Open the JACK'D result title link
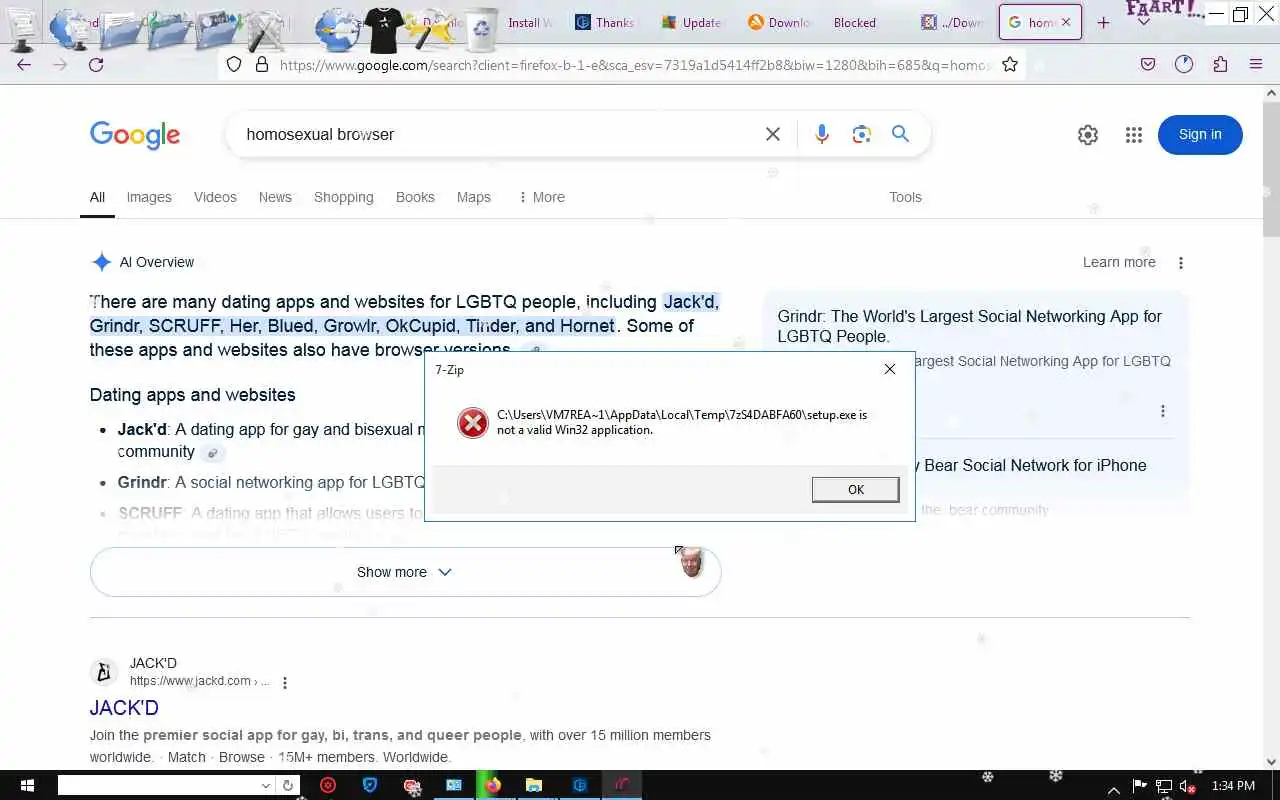This screenshot has width=1280, height=800. (x=124, y=707)
